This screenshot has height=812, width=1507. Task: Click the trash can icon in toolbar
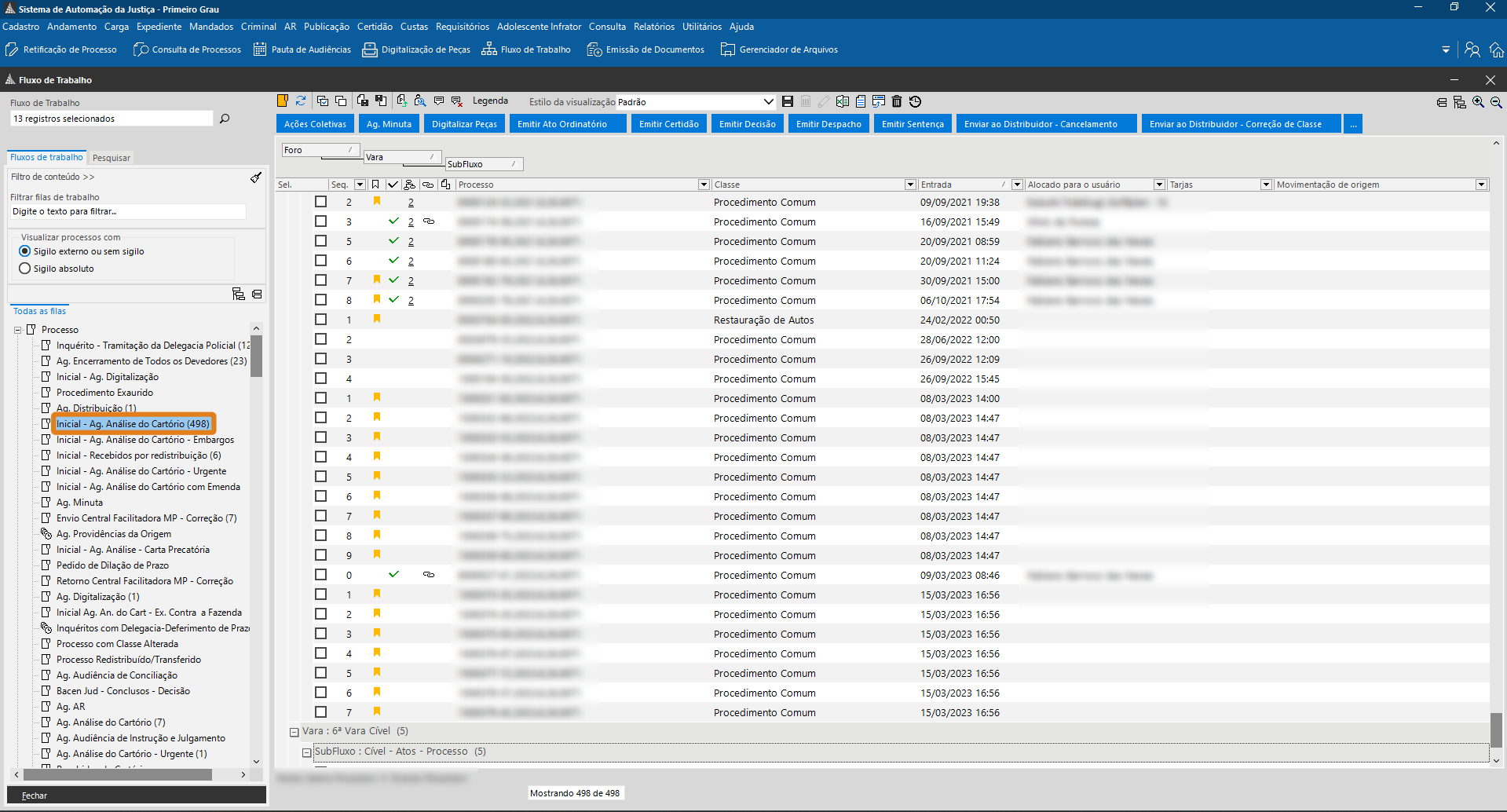897,101
